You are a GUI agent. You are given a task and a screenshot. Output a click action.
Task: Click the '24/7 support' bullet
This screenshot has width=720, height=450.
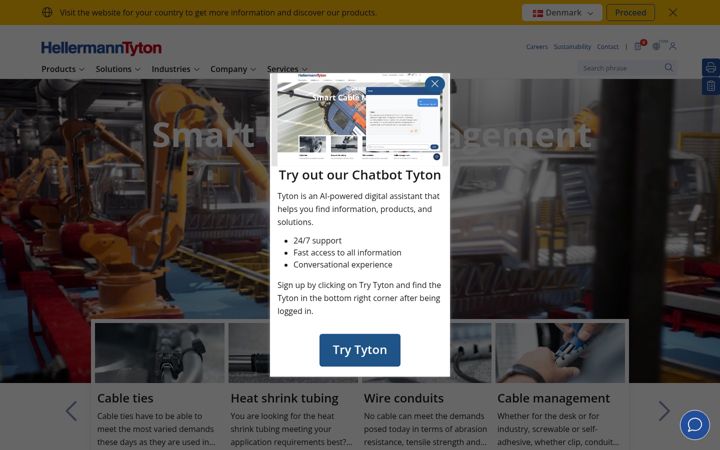[x=317, y=241]
